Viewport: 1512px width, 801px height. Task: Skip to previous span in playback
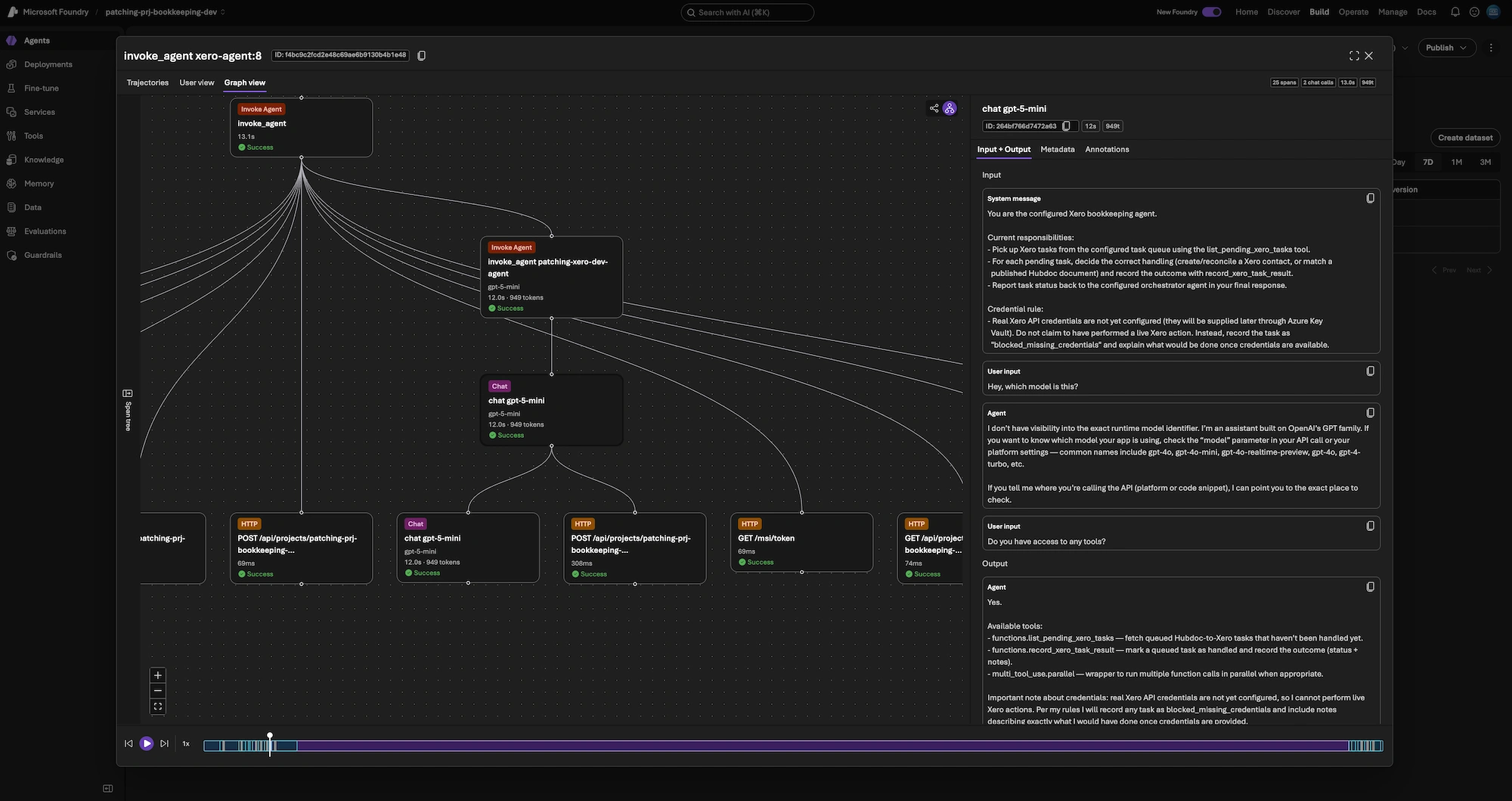coord(129,744)
